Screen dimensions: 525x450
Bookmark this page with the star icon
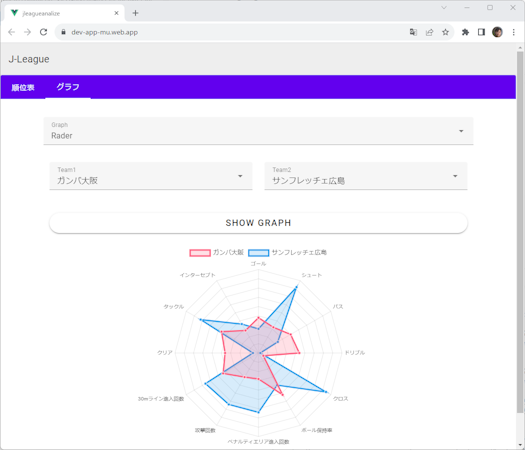[x=445, y=32]
